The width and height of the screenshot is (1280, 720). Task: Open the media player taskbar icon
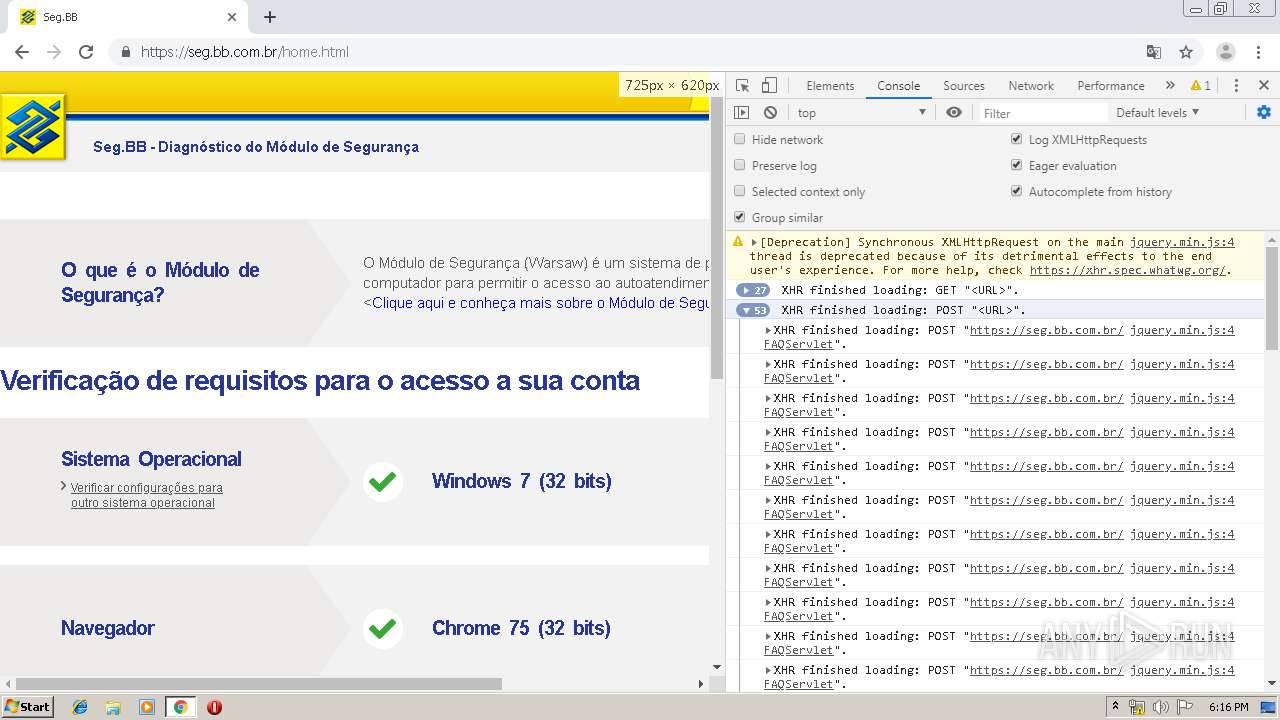tap(147, 707)
